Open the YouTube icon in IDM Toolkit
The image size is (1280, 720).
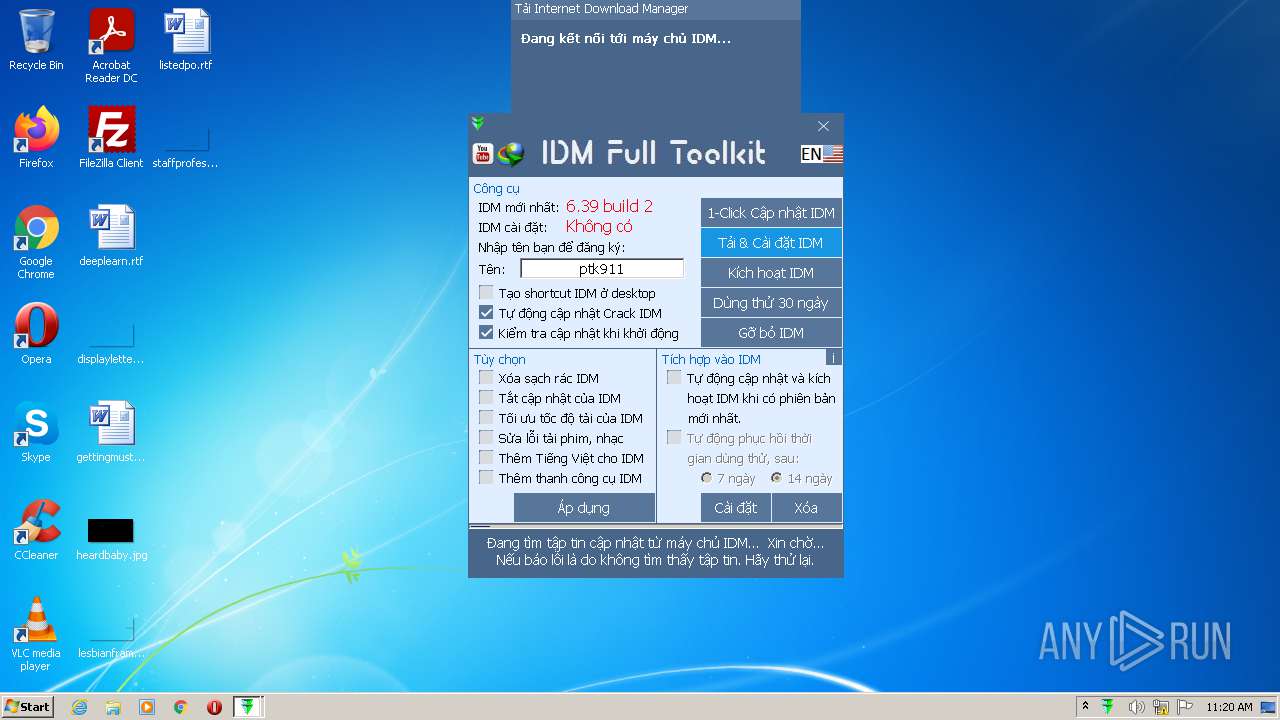[482, 154]
